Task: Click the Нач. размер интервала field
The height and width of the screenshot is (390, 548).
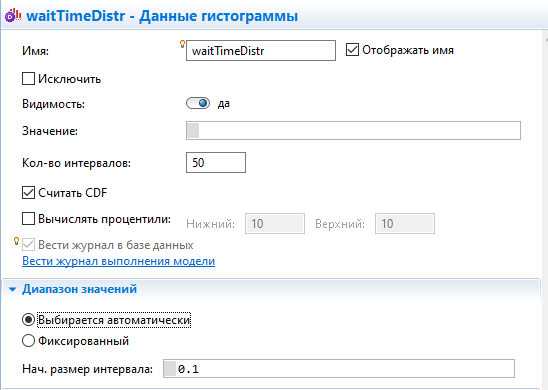Action: pos(339,369)
